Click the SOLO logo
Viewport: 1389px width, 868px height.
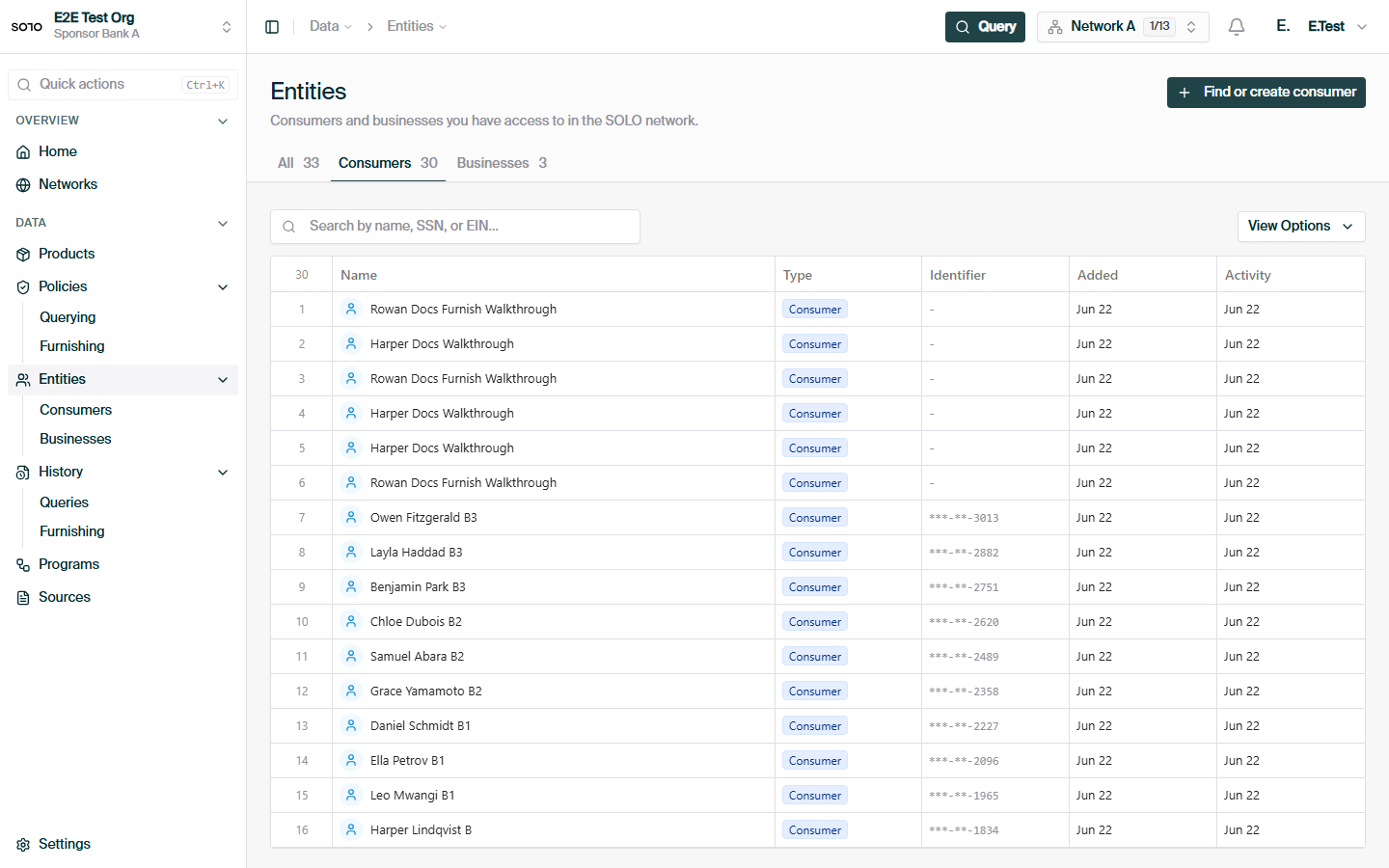point(27,27)
